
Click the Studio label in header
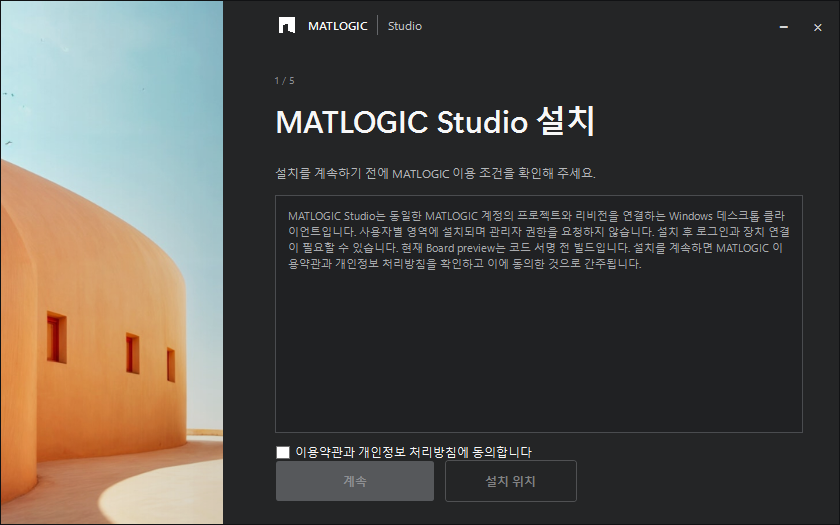click(x=404, y=26)
